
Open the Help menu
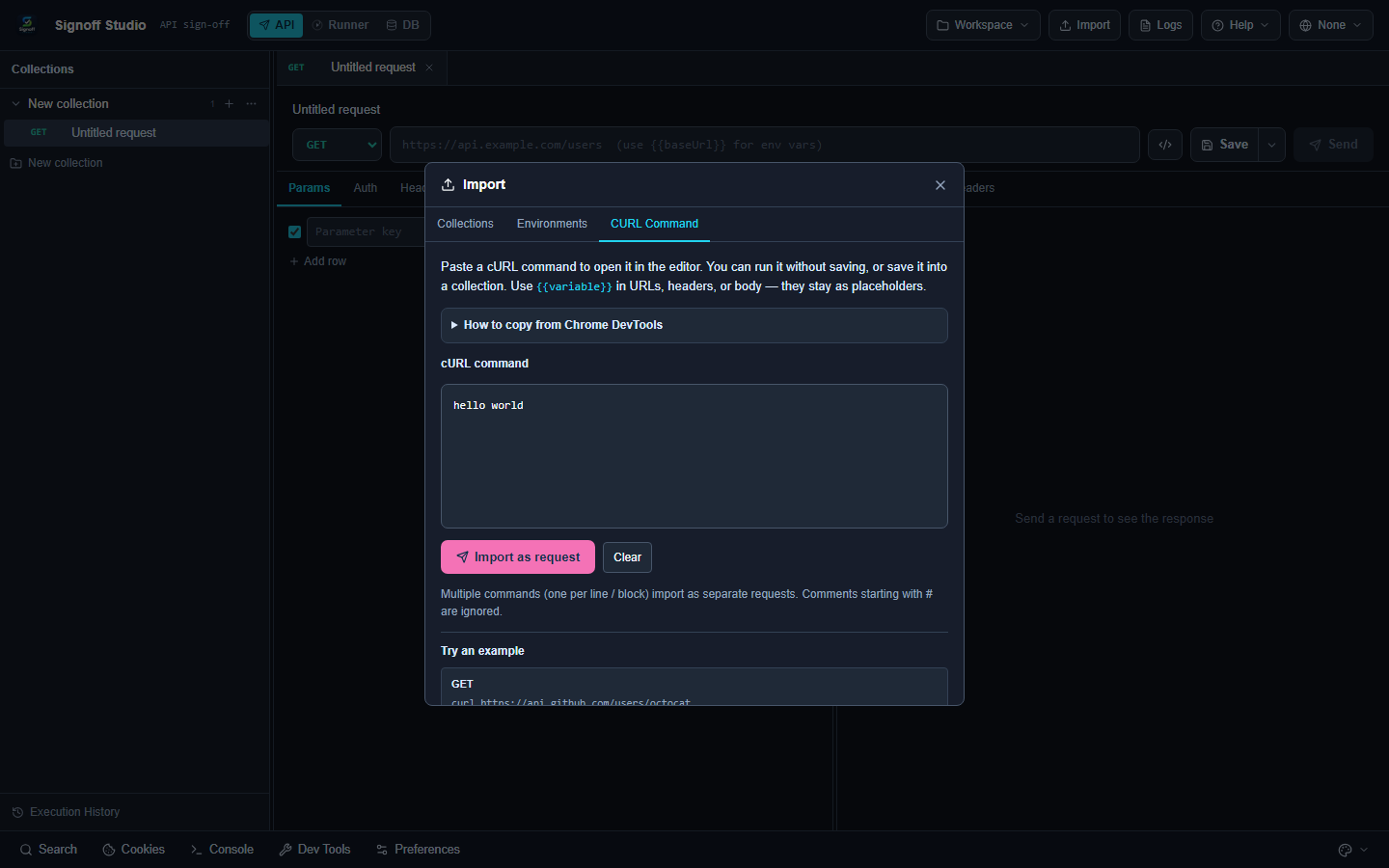(1240, 25)
